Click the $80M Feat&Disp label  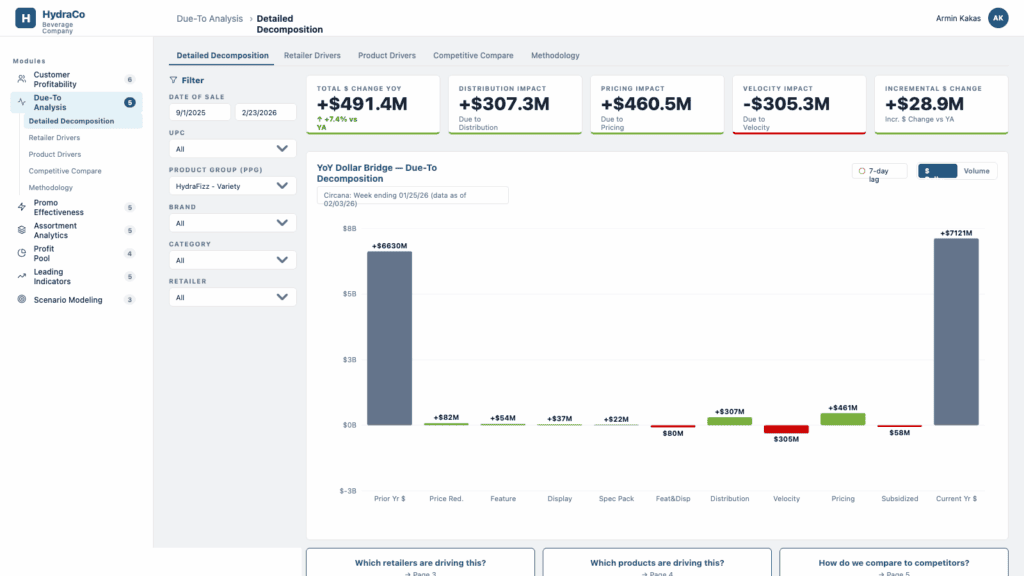click(x=673, y=434)
